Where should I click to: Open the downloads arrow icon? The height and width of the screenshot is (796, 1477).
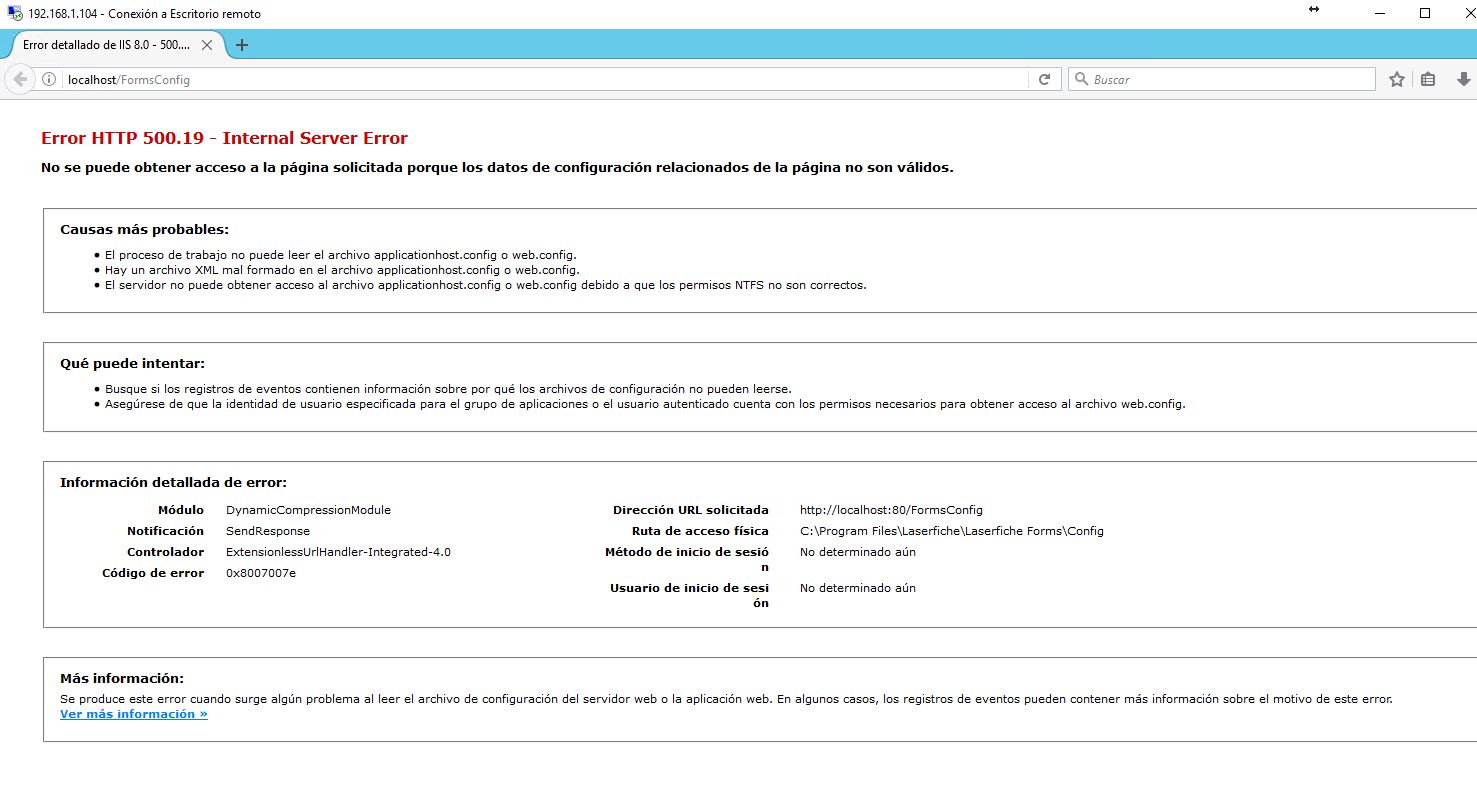[1464, 80]
